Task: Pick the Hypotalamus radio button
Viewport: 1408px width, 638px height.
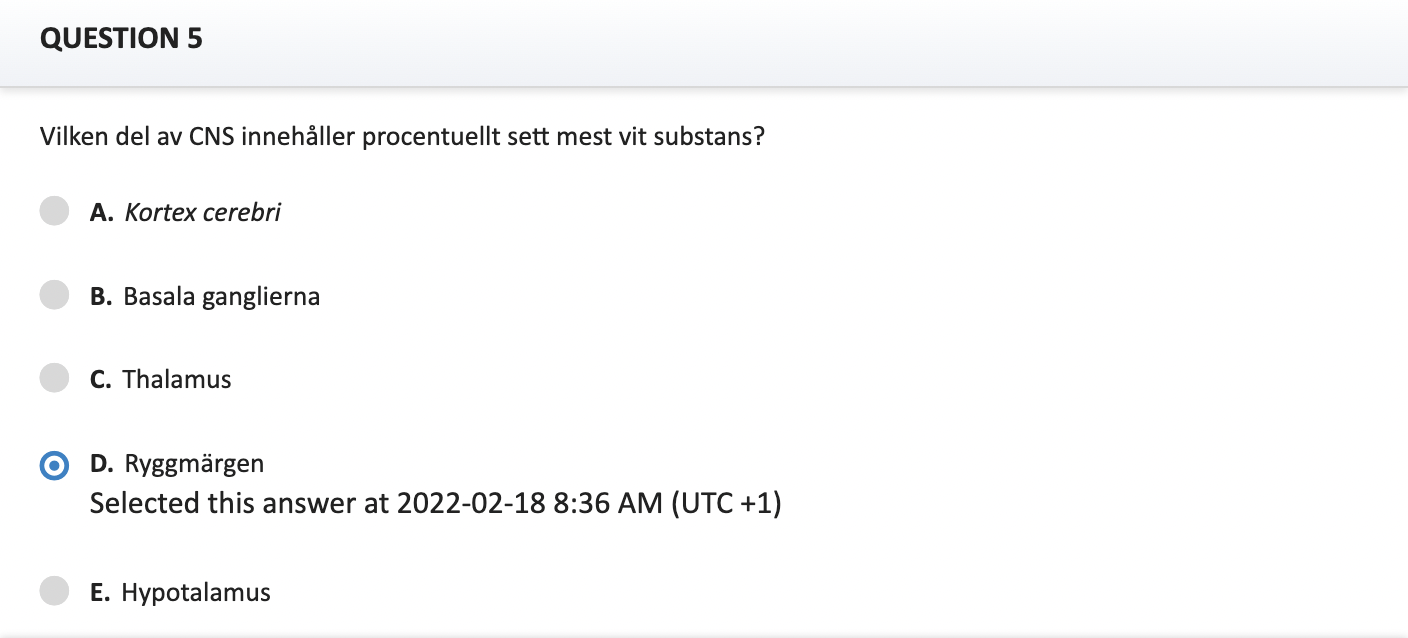Action: pos(54,591)
